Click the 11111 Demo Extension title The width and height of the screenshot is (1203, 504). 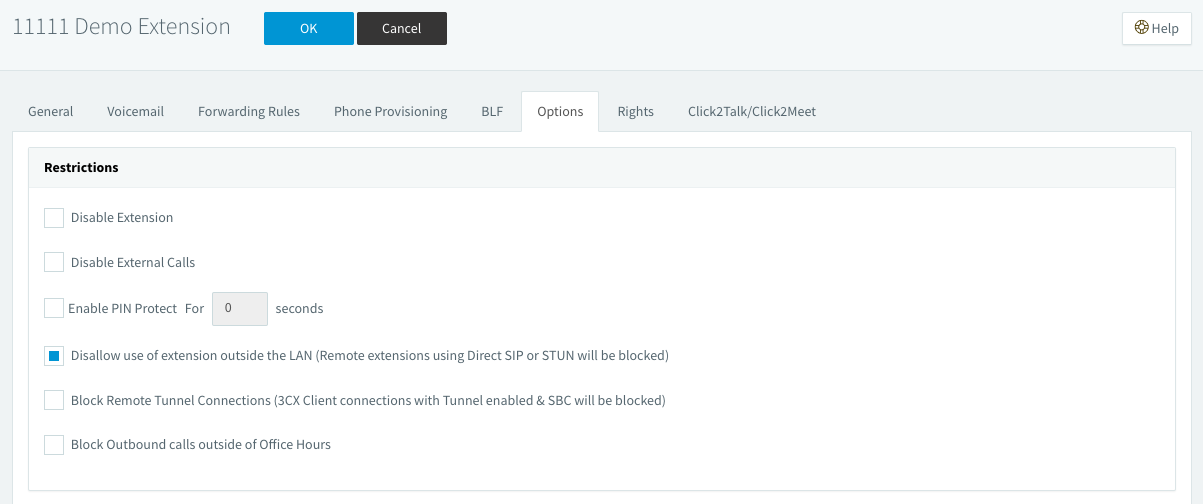[121, 27]
